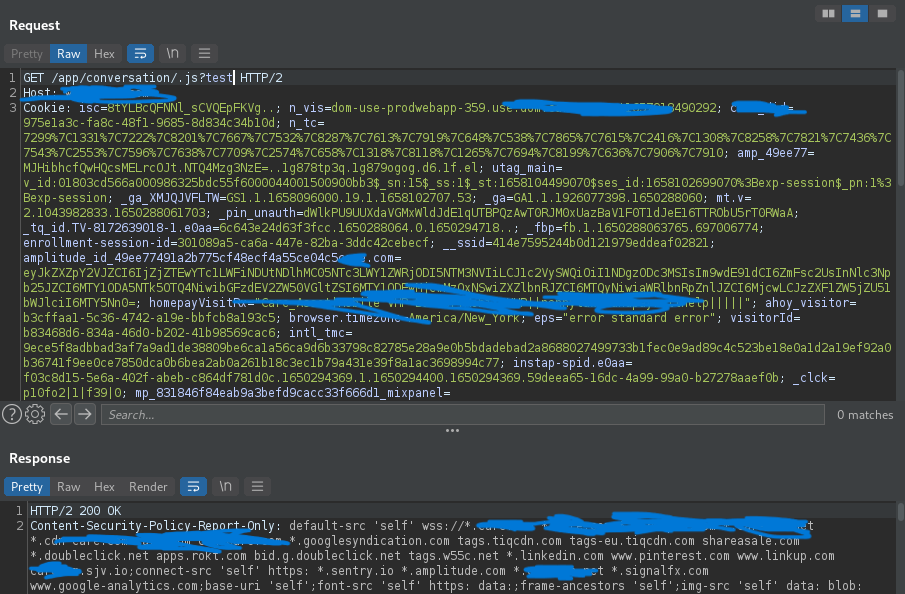Toggle non-printable characters in Request panel
Screen dimensions: 905x594
click(x=172, y=53)
